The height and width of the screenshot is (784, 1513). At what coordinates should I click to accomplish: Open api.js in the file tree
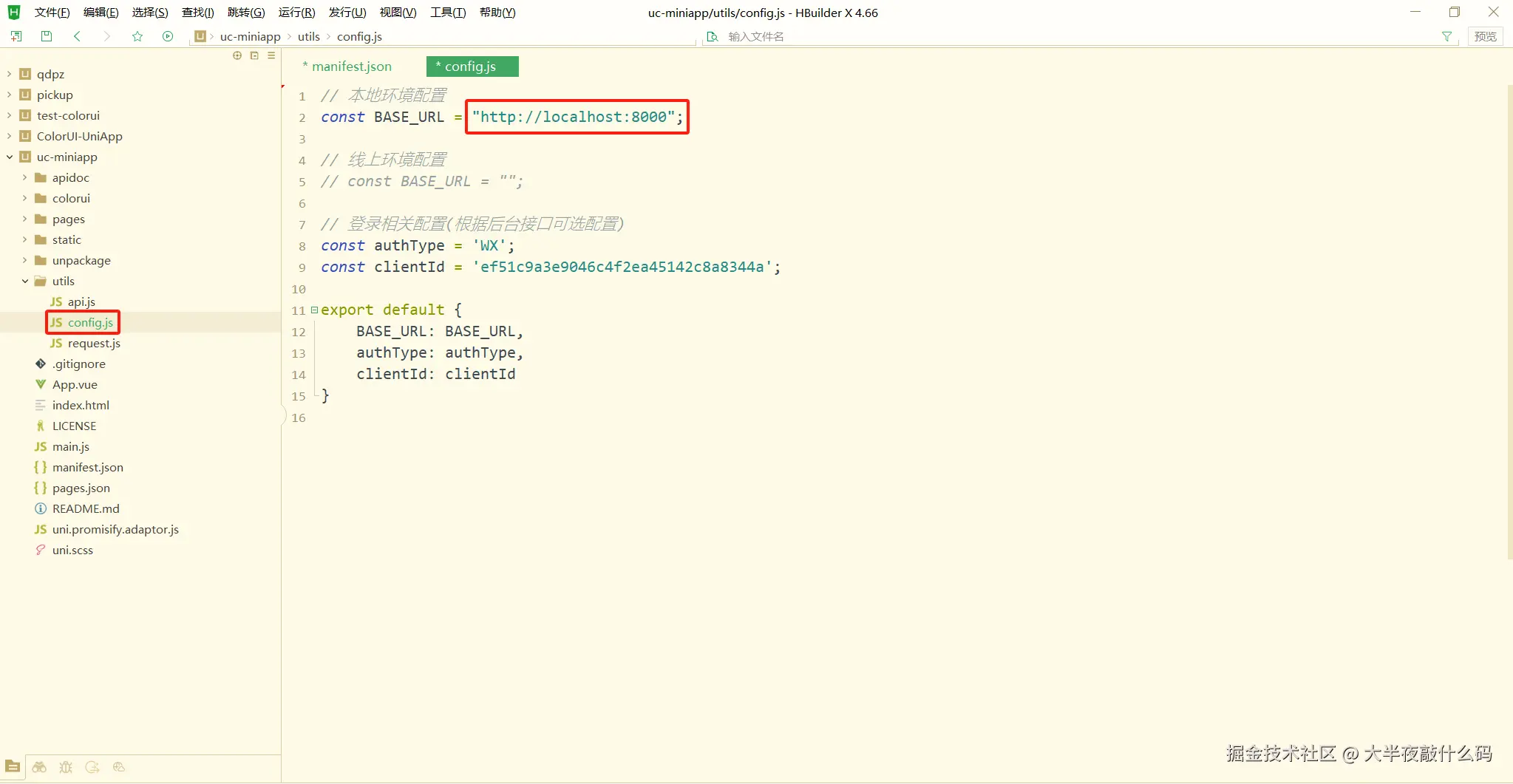click(81, 301)
